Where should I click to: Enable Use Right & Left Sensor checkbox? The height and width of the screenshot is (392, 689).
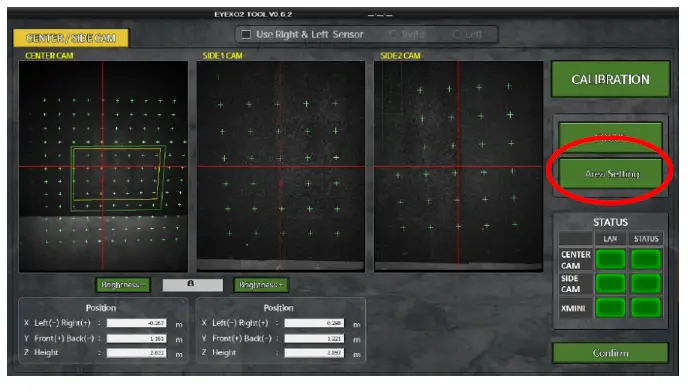(x=246, y=34)
